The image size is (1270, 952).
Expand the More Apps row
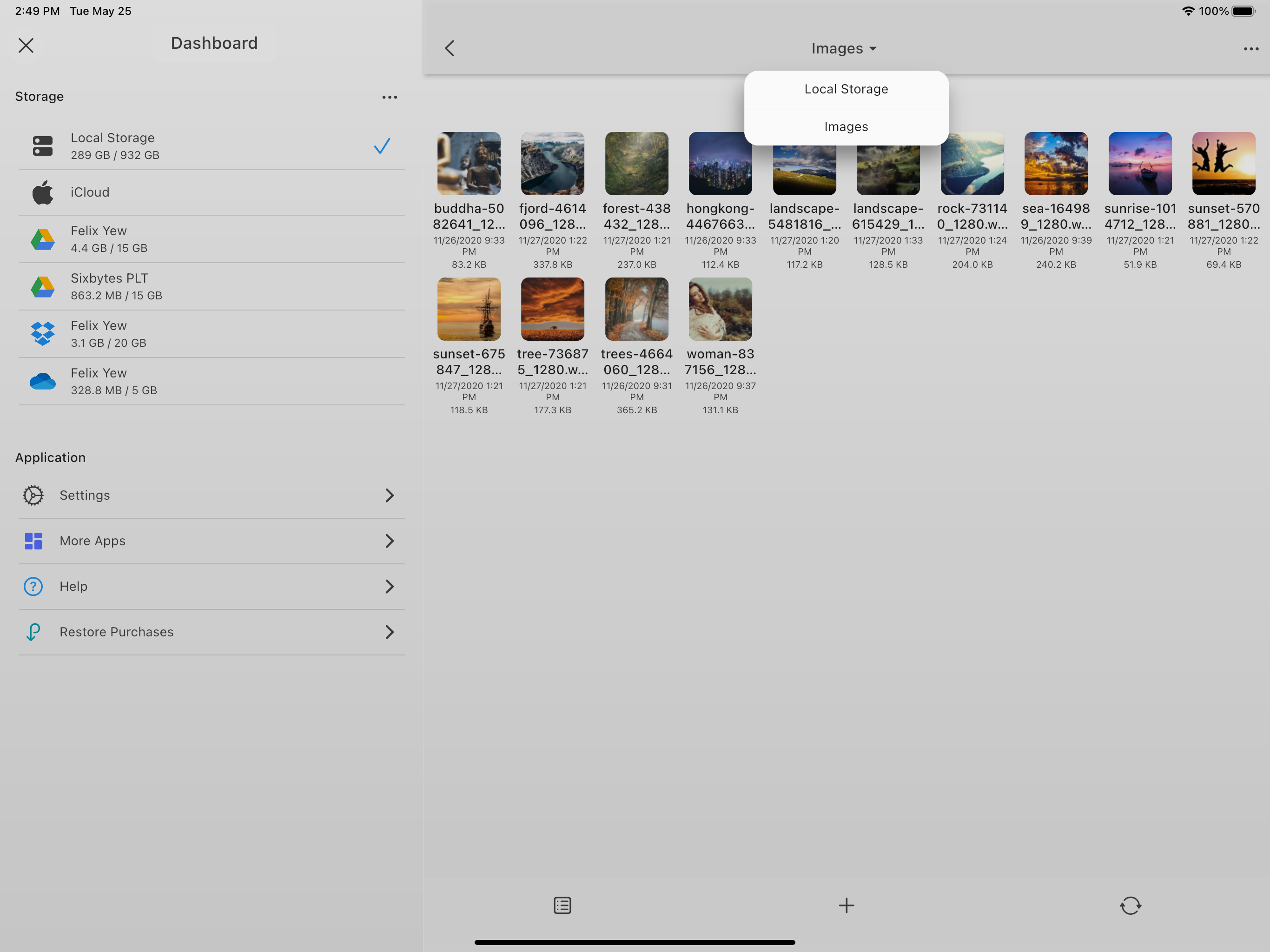[x=211, y=541]
